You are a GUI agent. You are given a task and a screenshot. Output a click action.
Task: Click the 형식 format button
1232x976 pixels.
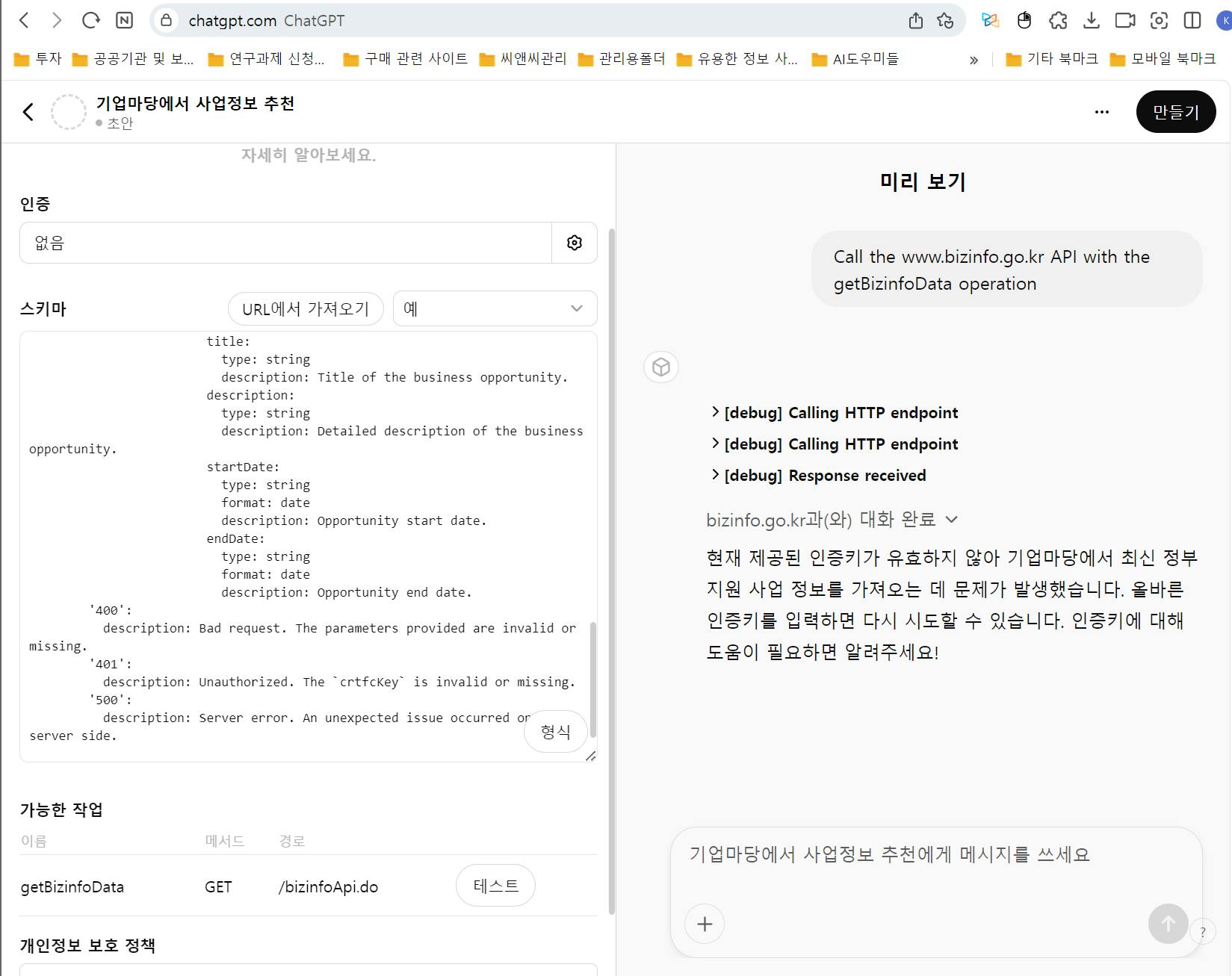(x=555, y=732)
